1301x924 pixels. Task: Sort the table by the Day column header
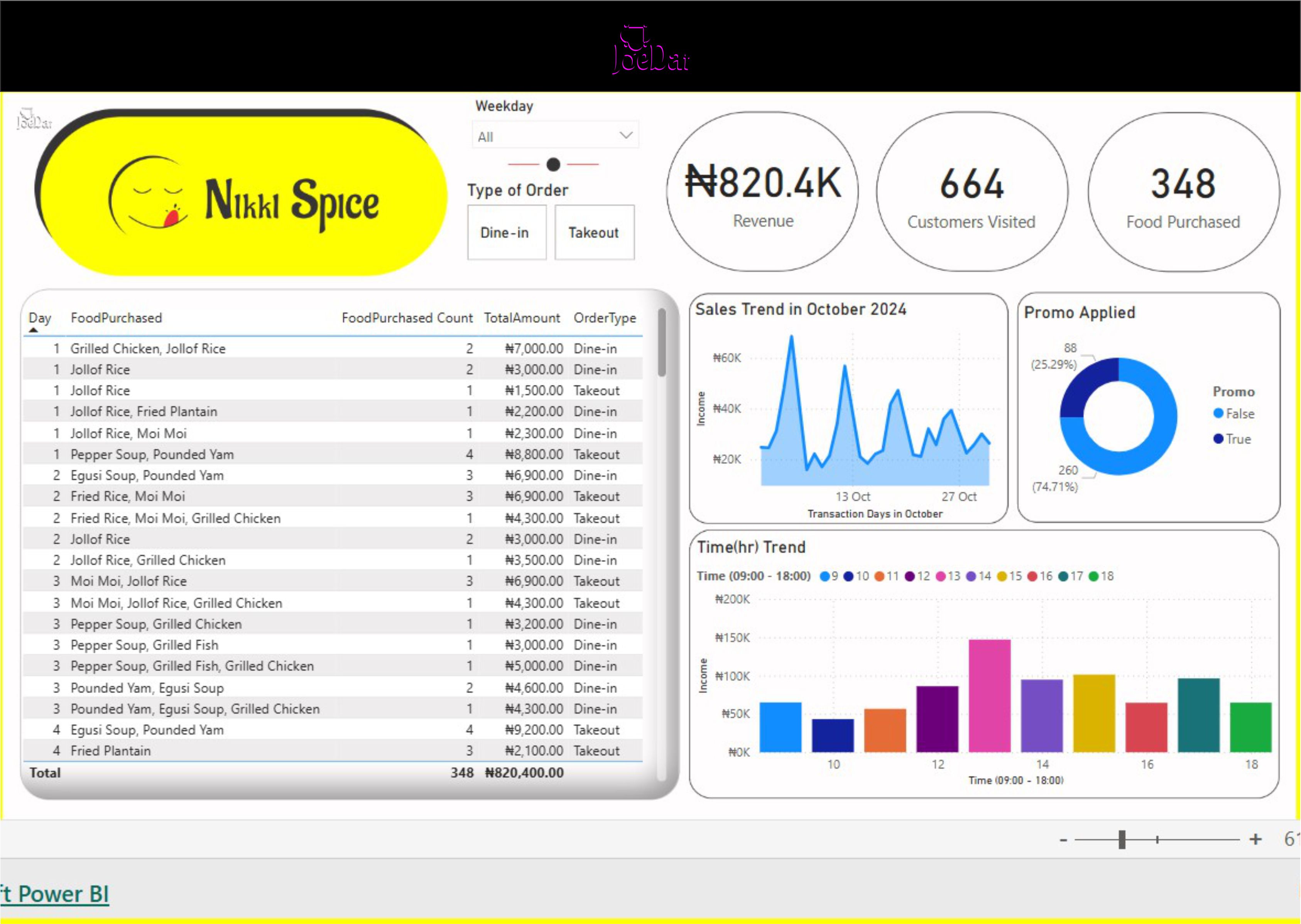39,318
